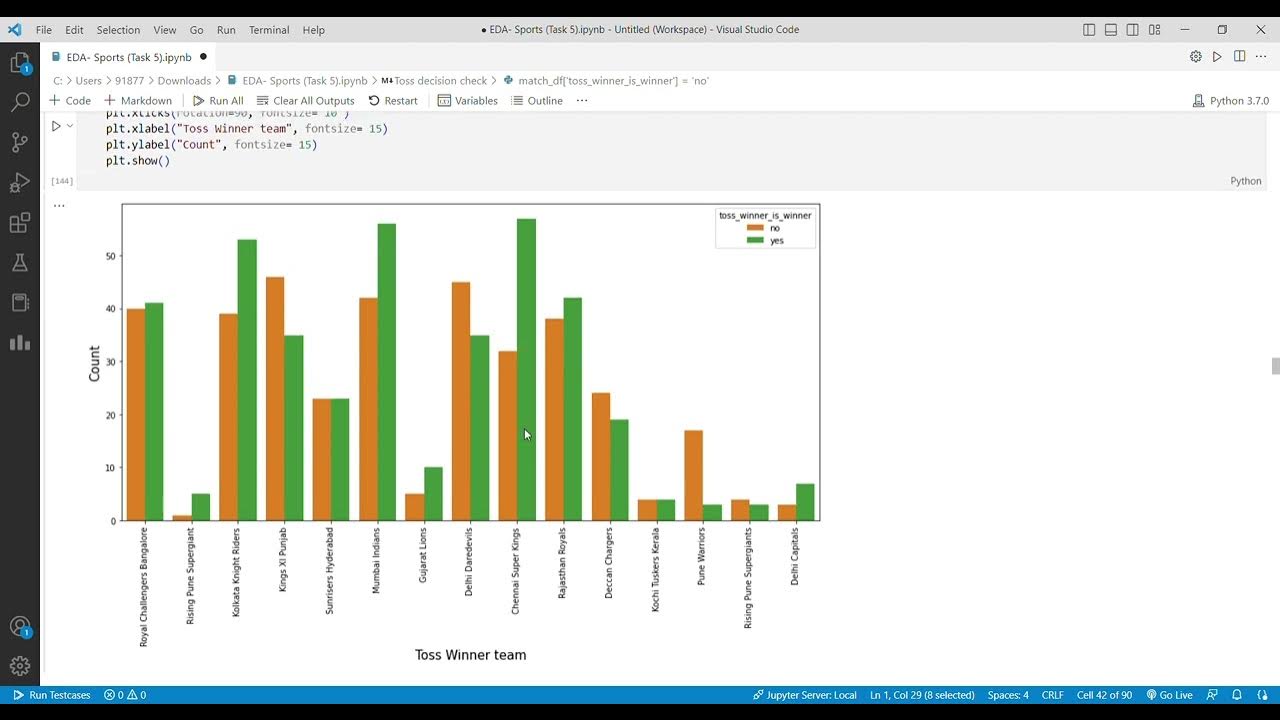This screenshot has height=720, width=1280.
Task: Click Run All in notebook toolbar
Action: (x=218, y=100)
